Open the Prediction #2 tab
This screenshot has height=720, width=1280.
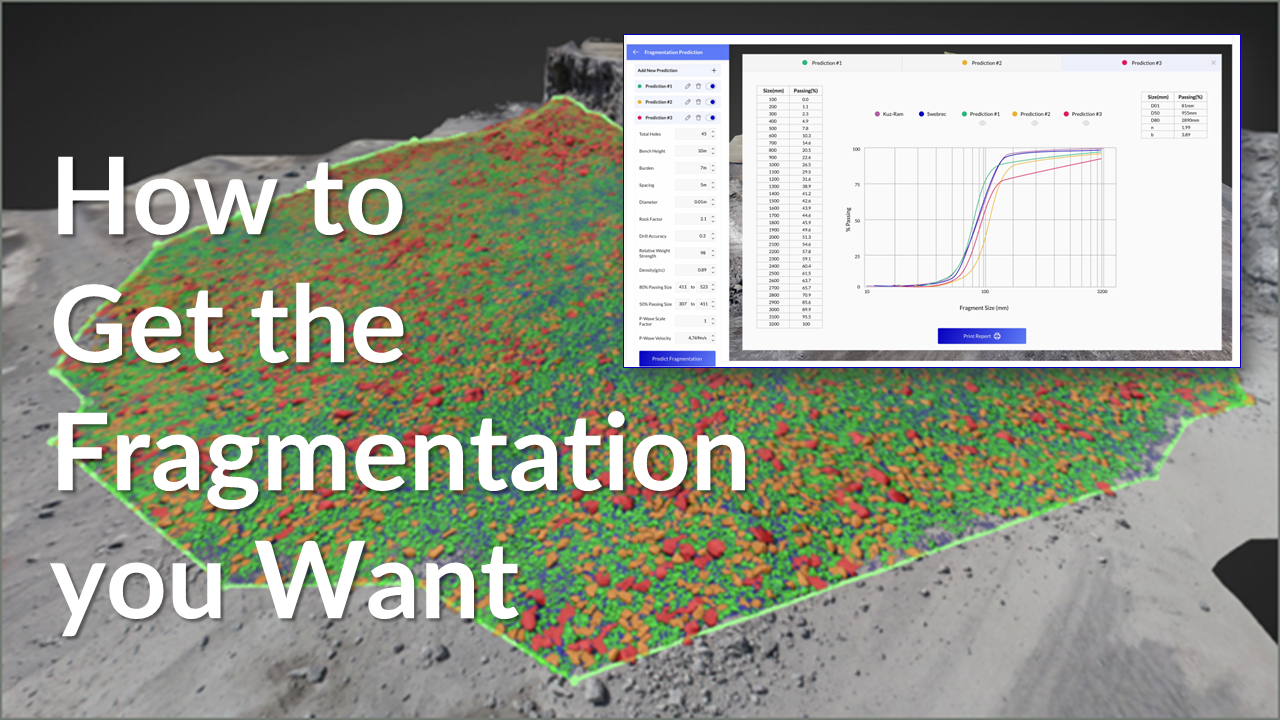(x=986, y=63)
